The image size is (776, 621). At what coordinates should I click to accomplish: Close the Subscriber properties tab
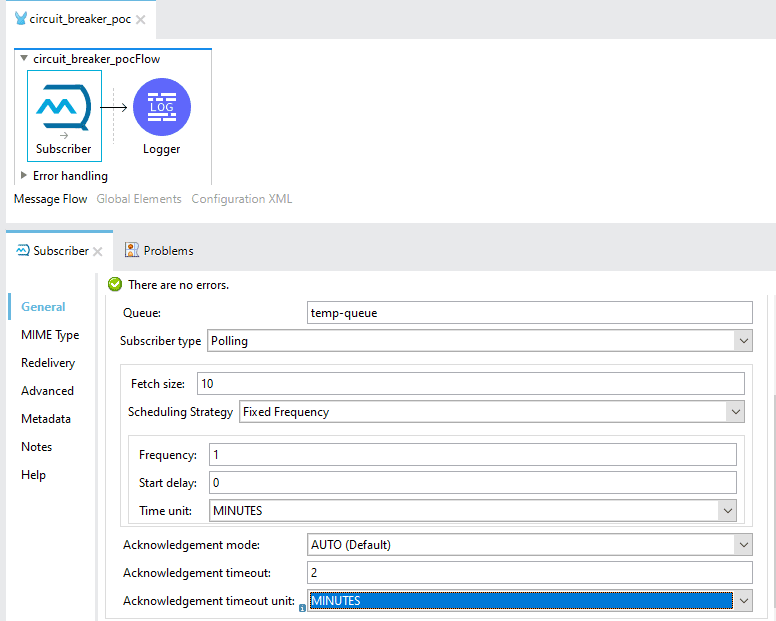(x=98, y=251)
